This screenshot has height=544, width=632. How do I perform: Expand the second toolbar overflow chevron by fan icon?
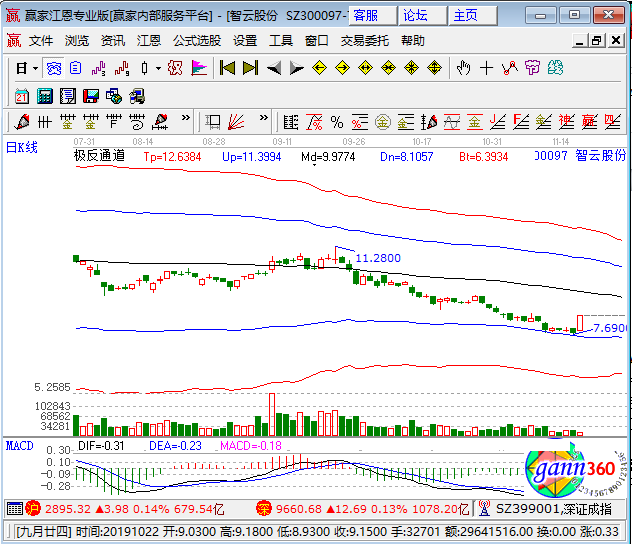tap(264, 118)
